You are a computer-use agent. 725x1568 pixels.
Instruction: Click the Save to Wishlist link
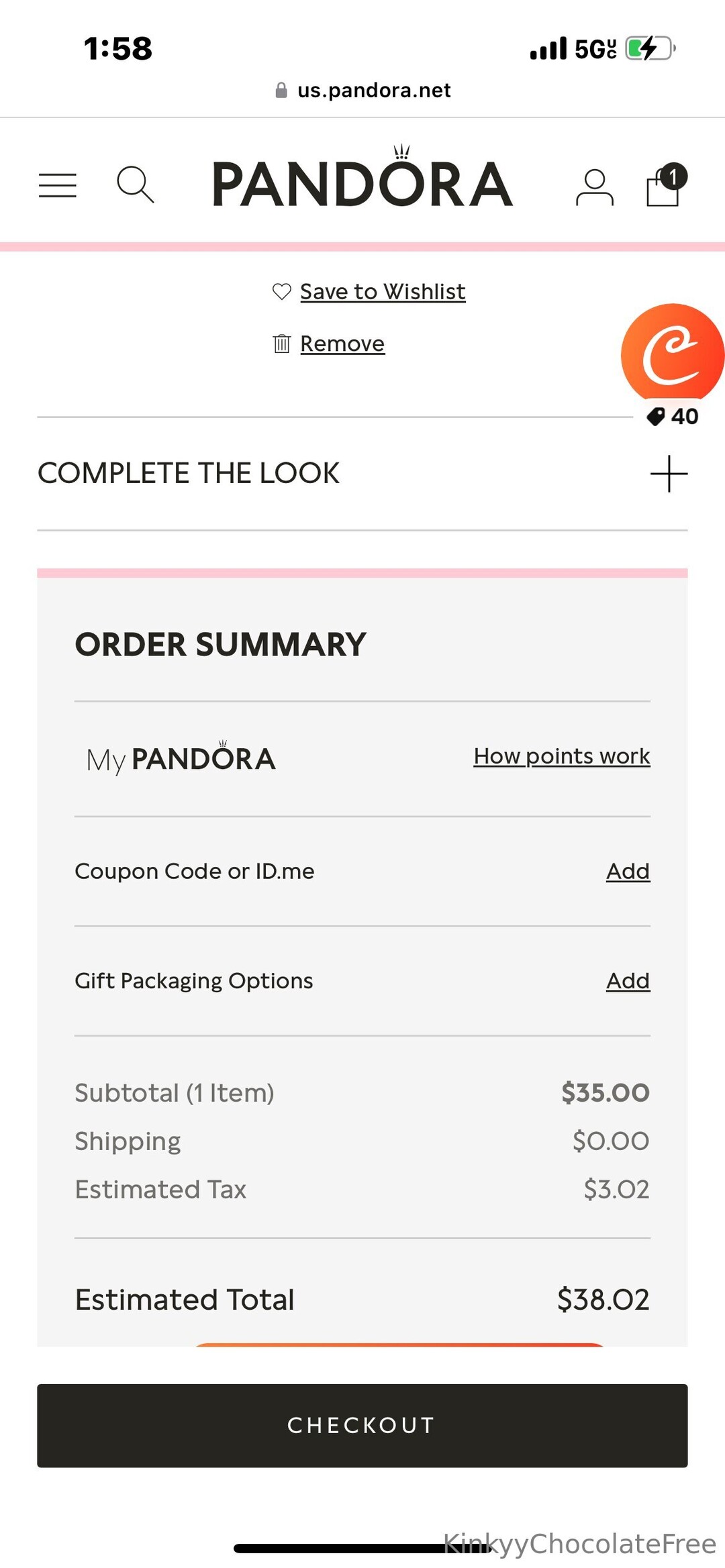(383, 291)
